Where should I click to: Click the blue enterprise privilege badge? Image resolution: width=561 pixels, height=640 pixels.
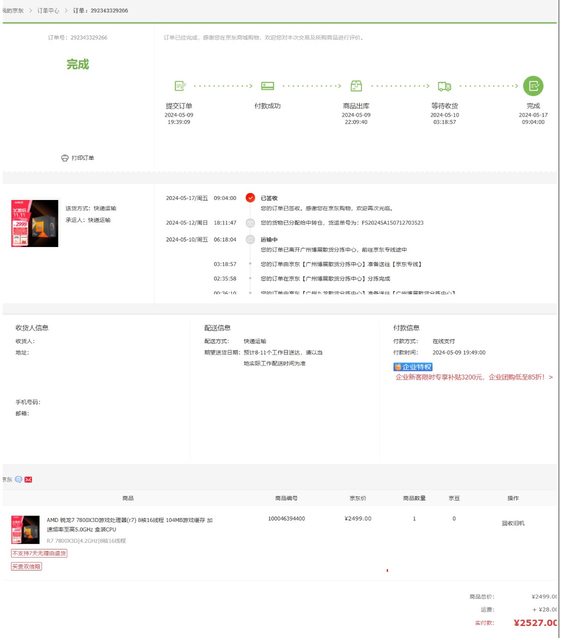(x=413, y=367)
